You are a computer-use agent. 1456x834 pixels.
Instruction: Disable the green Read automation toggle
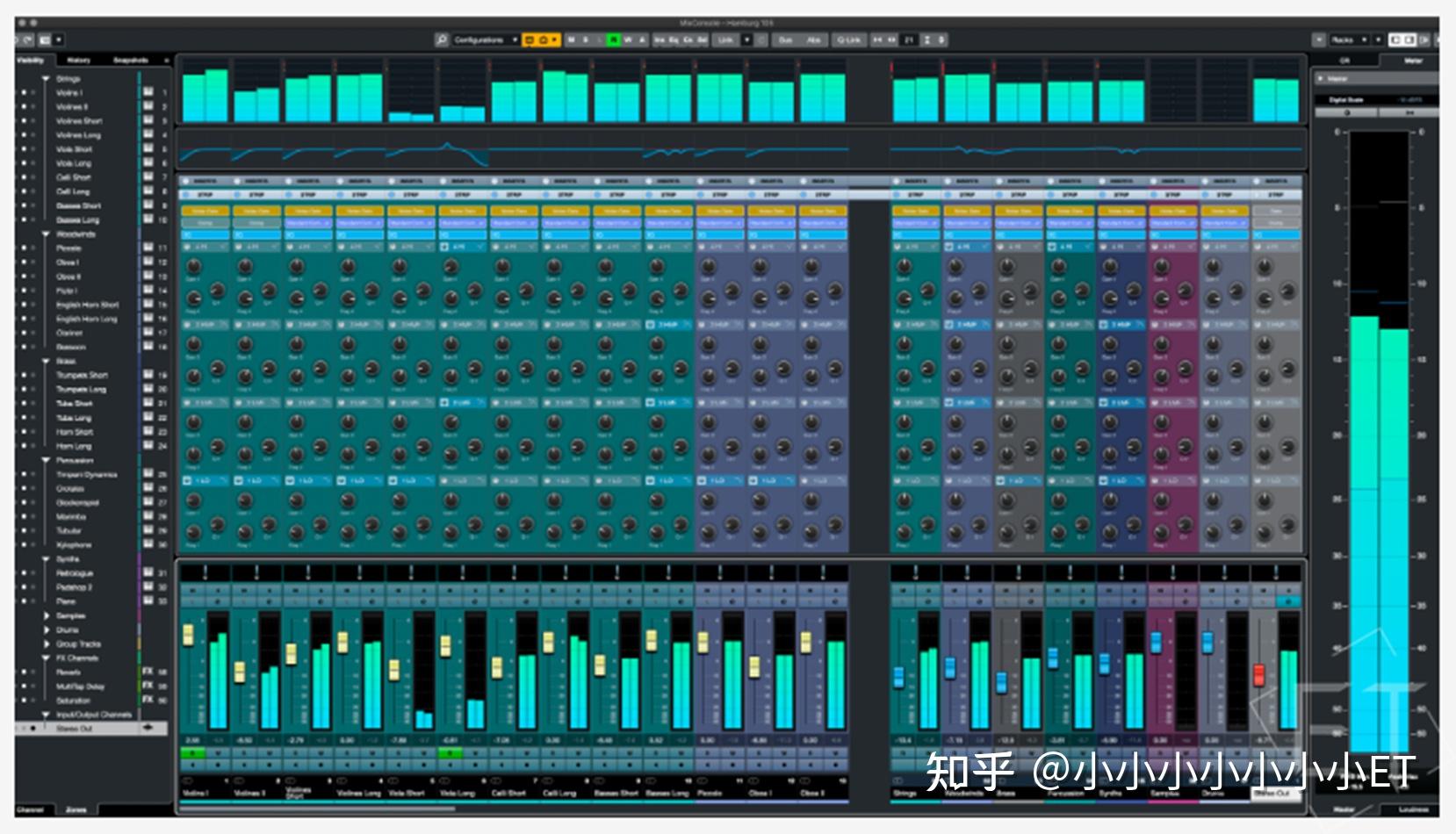[x=612, y=40]
